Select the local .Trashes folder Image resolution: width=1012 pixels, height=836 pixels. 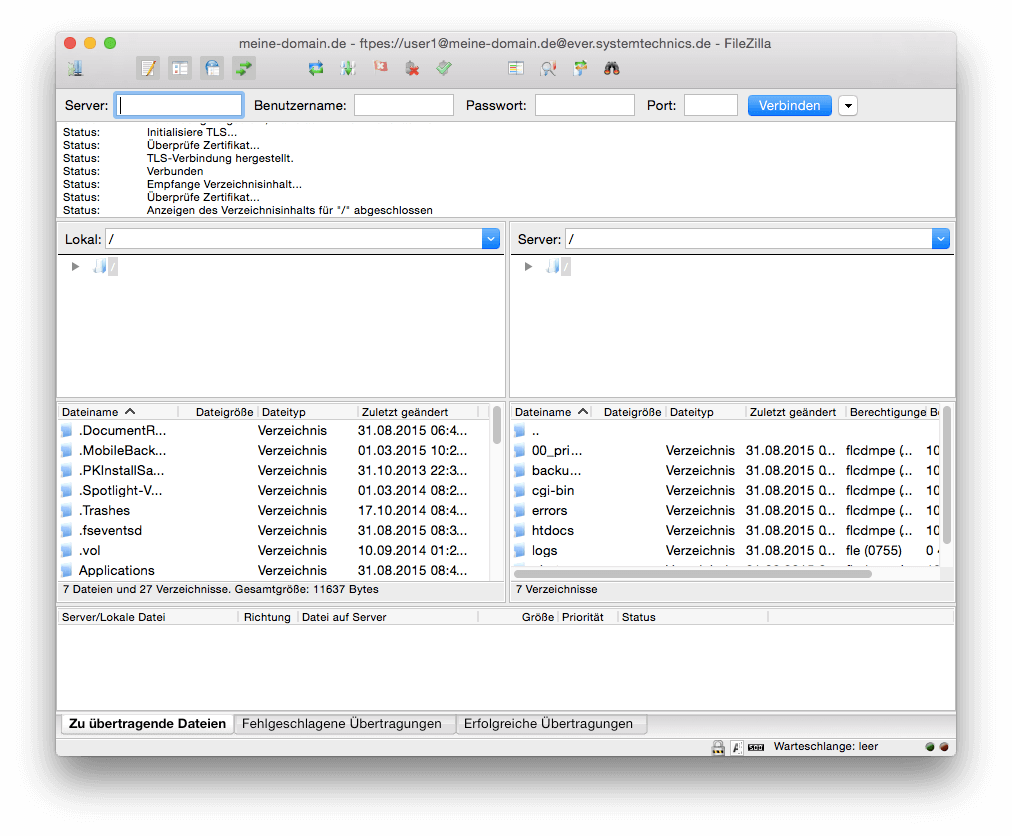click(x=274, y=511)
